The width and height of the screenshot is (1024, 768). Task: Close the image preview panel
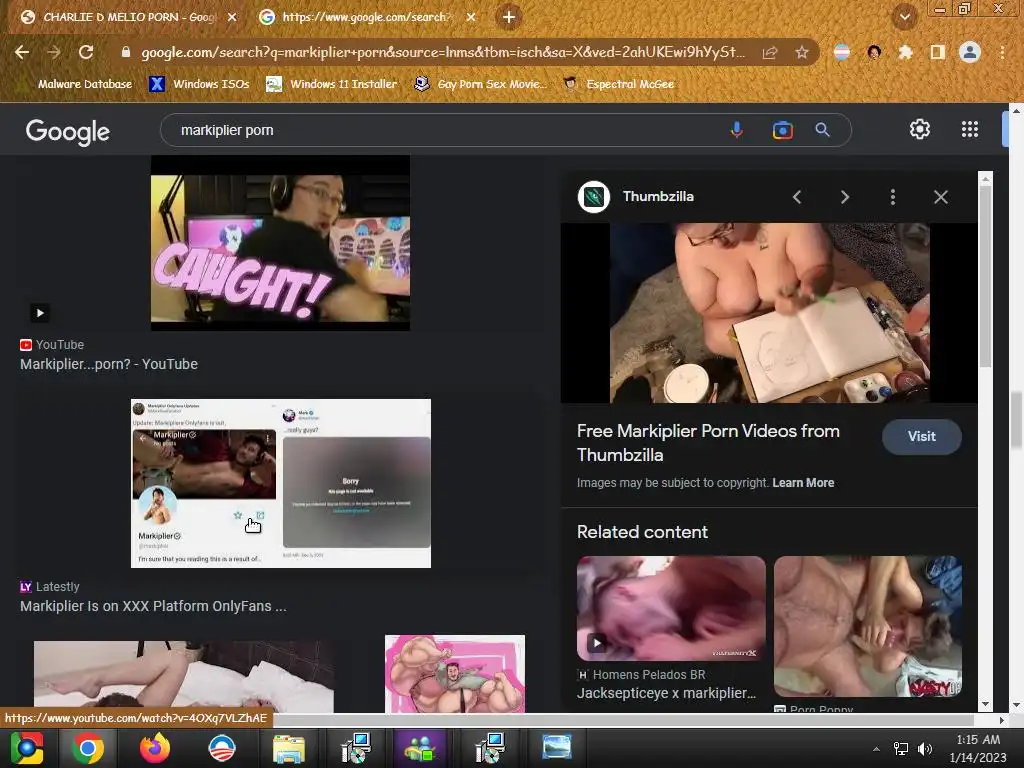pyautogui.click(x=940, y=197)
